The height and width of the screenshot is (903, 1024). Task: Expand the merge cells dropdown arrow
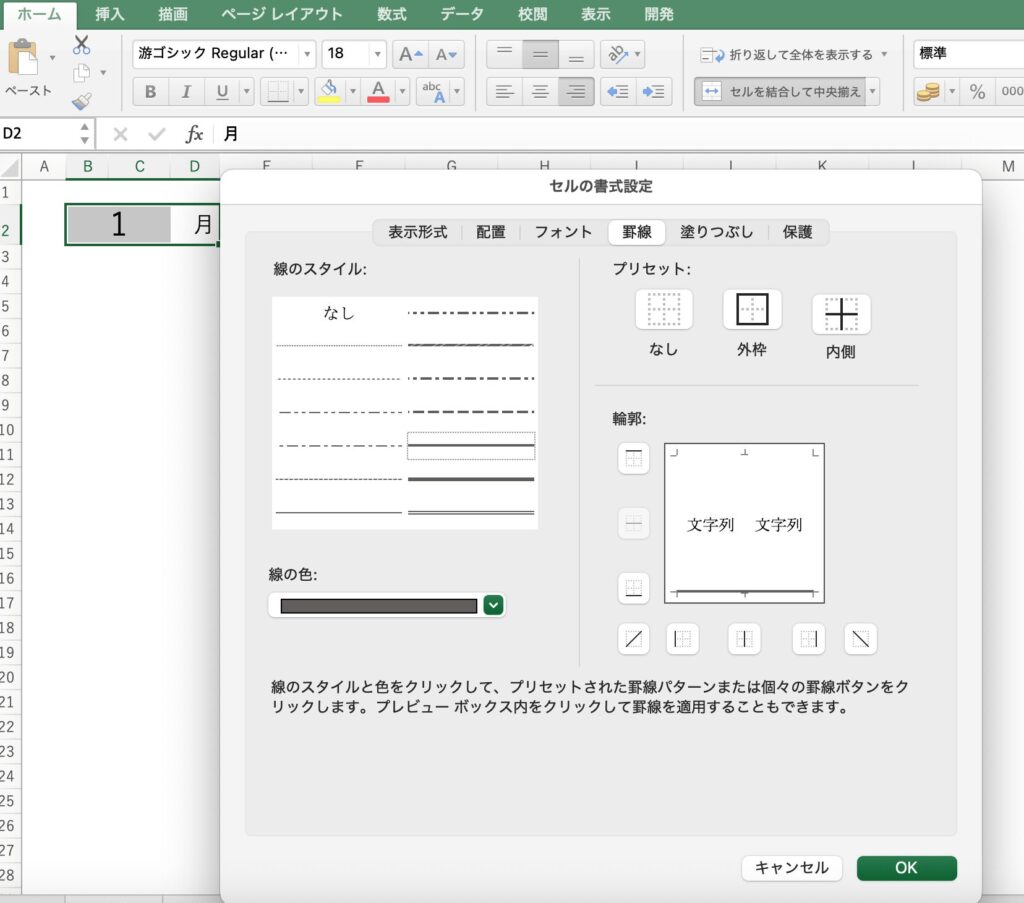872,91
